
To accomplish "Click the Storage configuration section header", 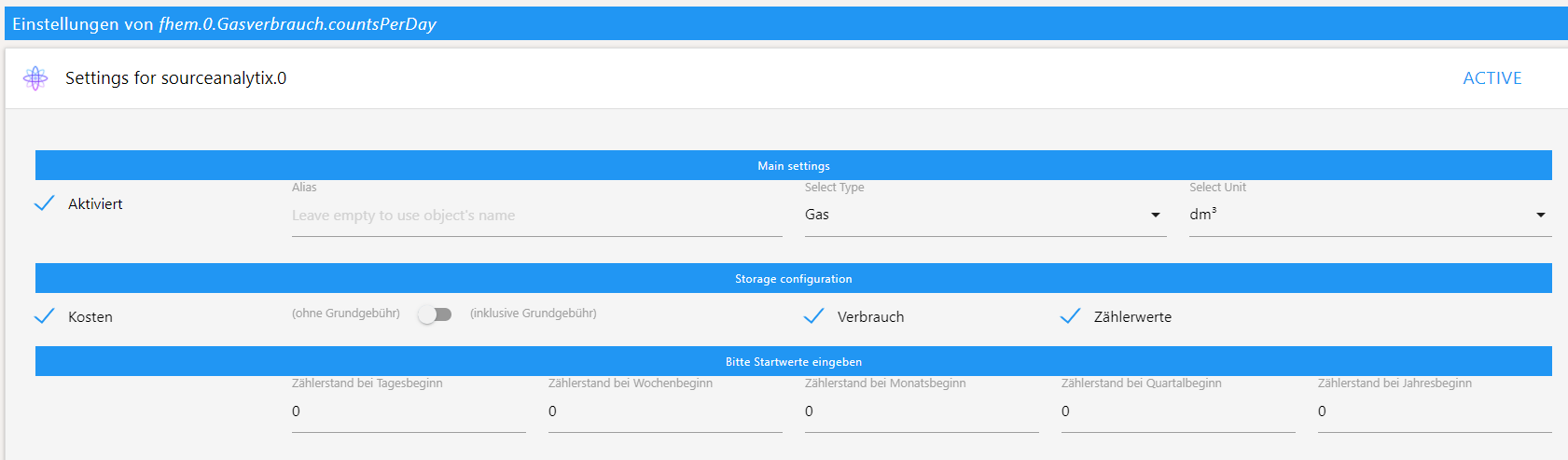I will click(793, 278).
